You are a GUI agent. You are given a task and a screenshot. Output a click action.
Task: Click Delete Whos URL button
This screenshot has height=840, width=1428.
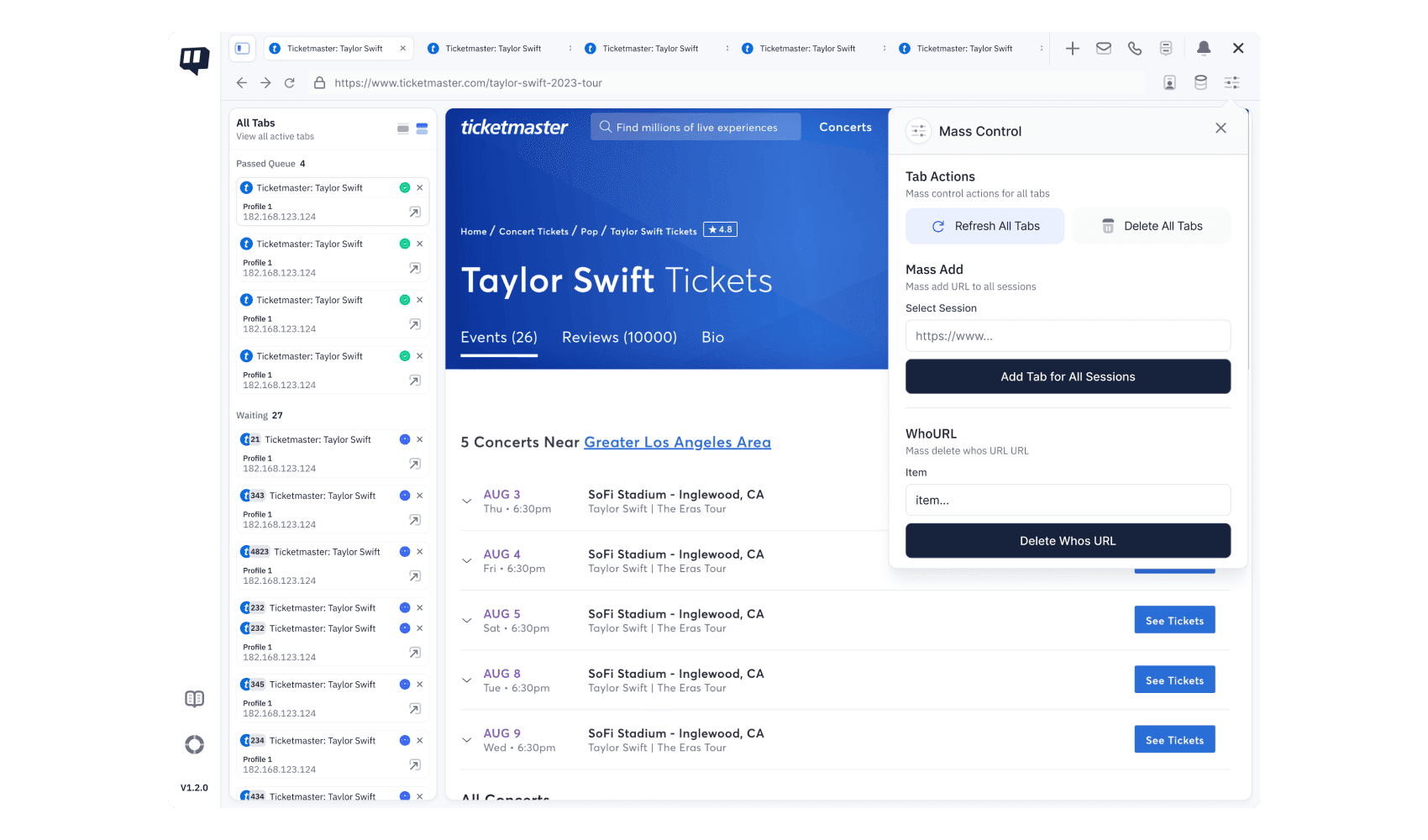pos(1068,541)
